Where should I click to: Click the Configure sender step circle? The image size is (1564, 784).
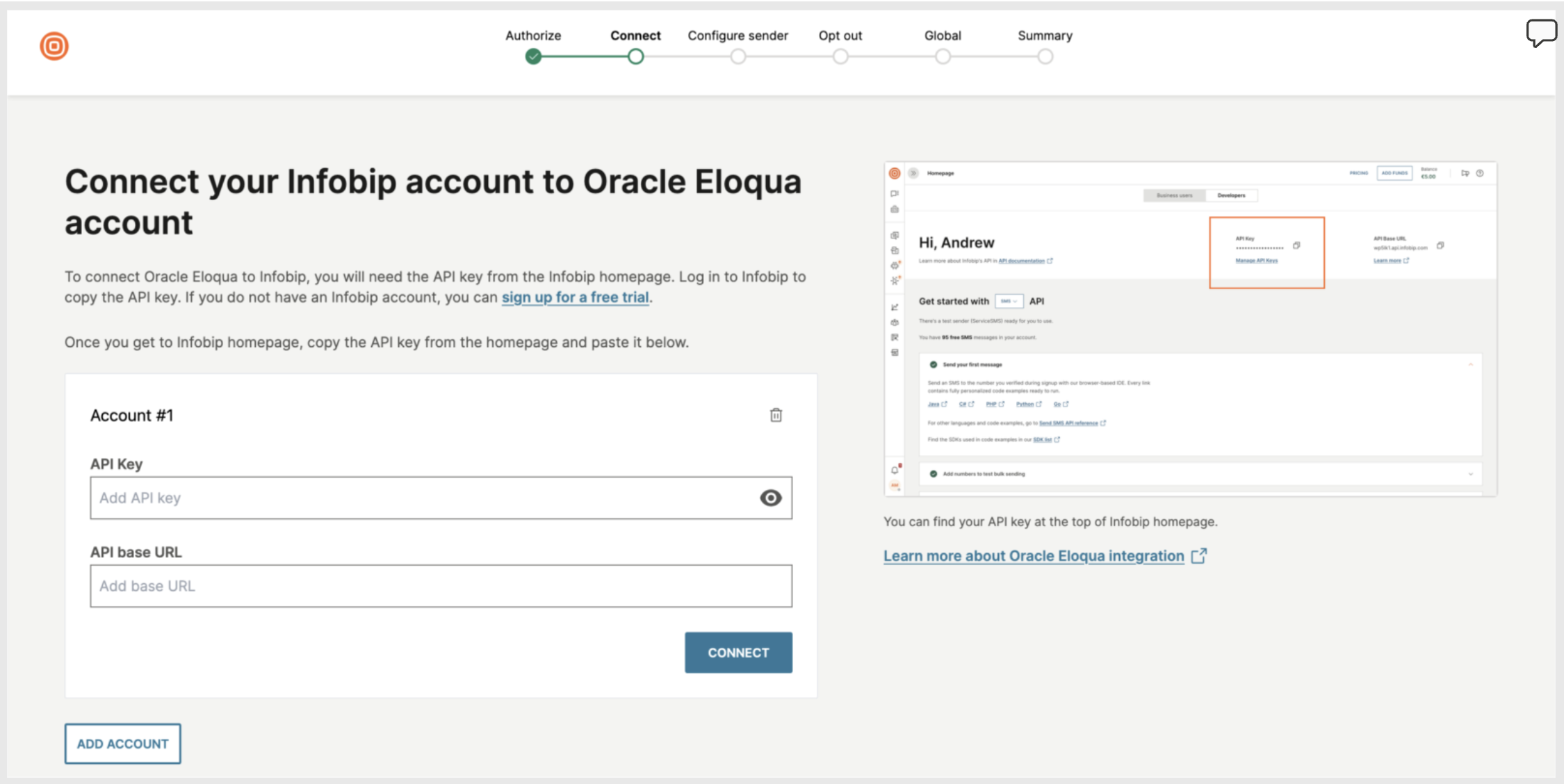tap(738, 57)
